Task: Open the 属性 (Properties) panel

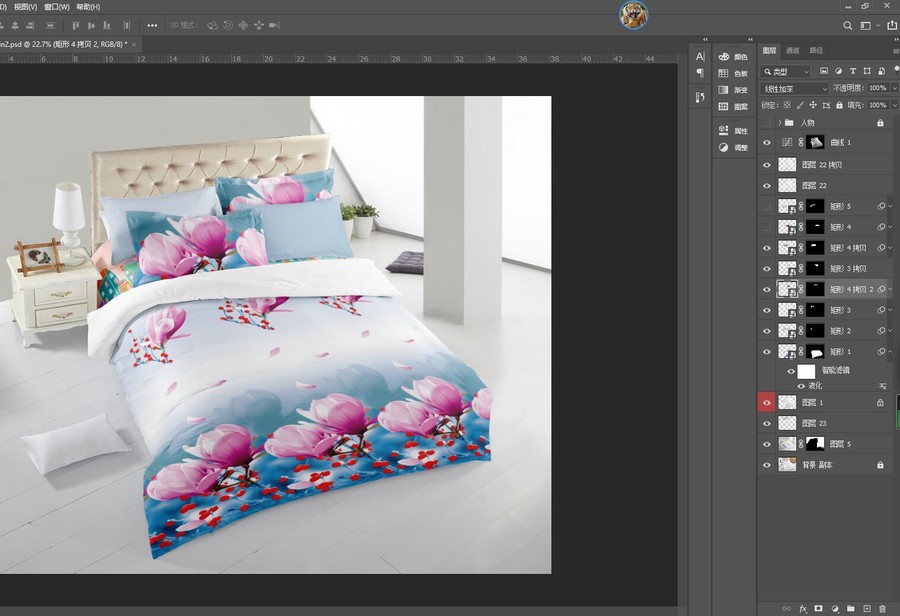Action: 733,131
